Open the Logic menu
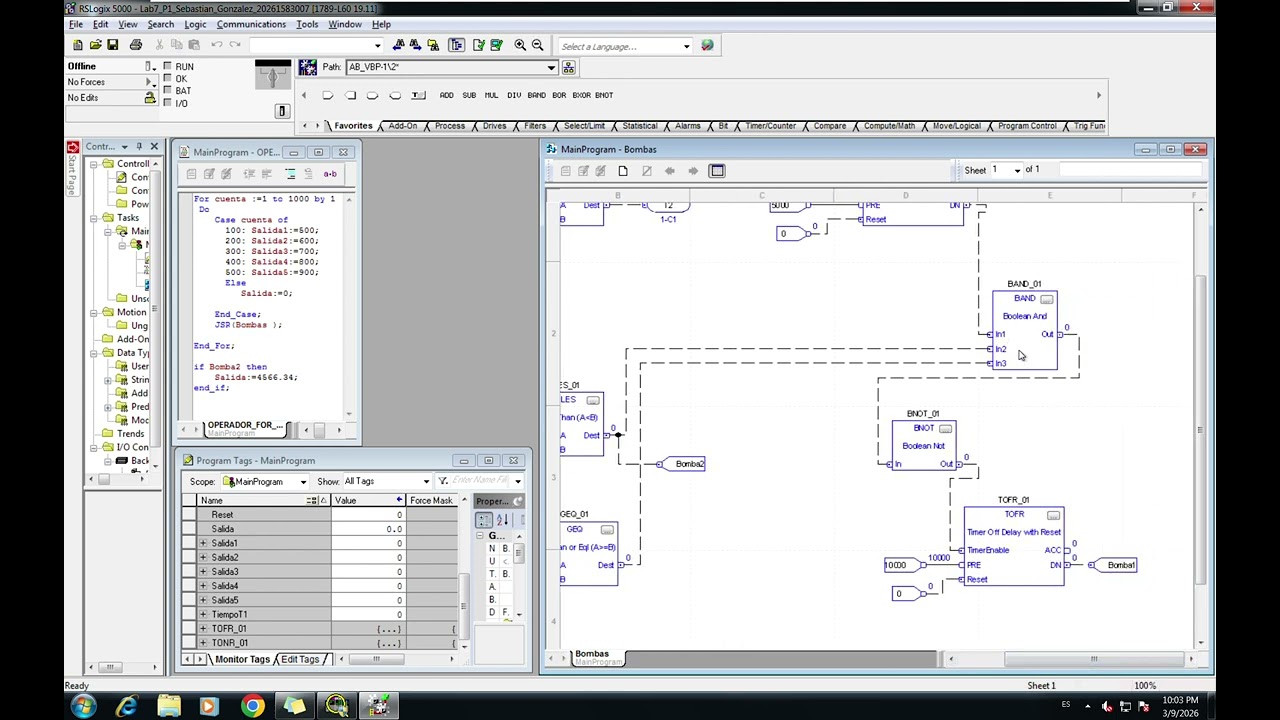The width and height of the screenshot is (1280, 720). pos(195,24)
